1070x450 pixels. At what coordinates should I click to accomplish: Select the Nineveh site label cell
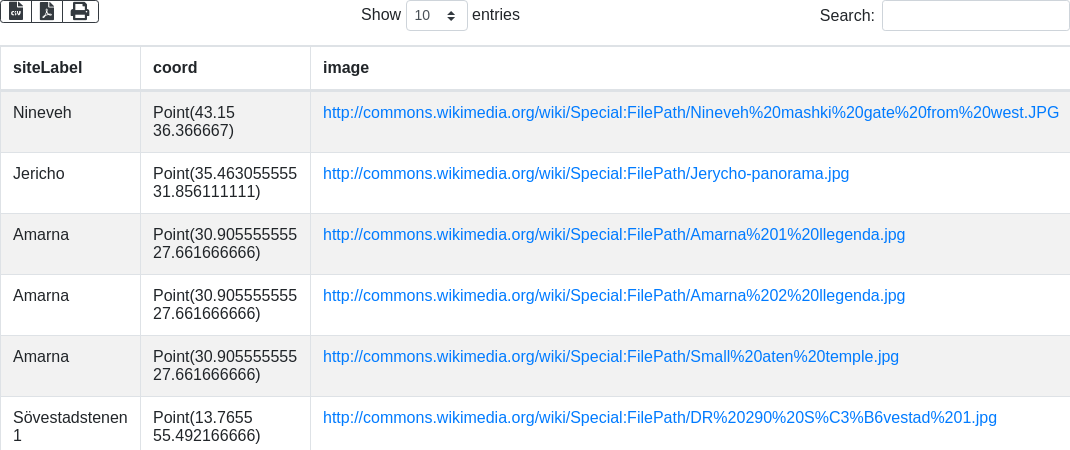pyautogui.click(x=42, y=113)
